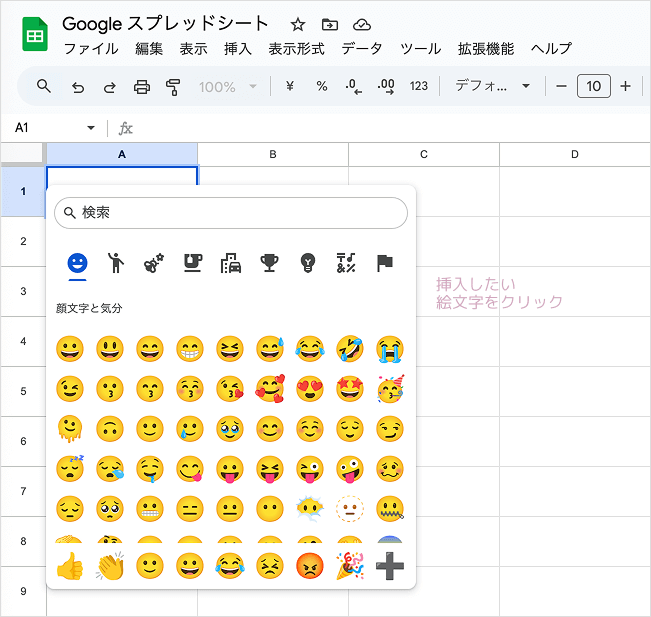Screen dimensions: 651x617
Task: Insert the clapping hands emoji
Action: pyautogui.click(x=110, y=566)
